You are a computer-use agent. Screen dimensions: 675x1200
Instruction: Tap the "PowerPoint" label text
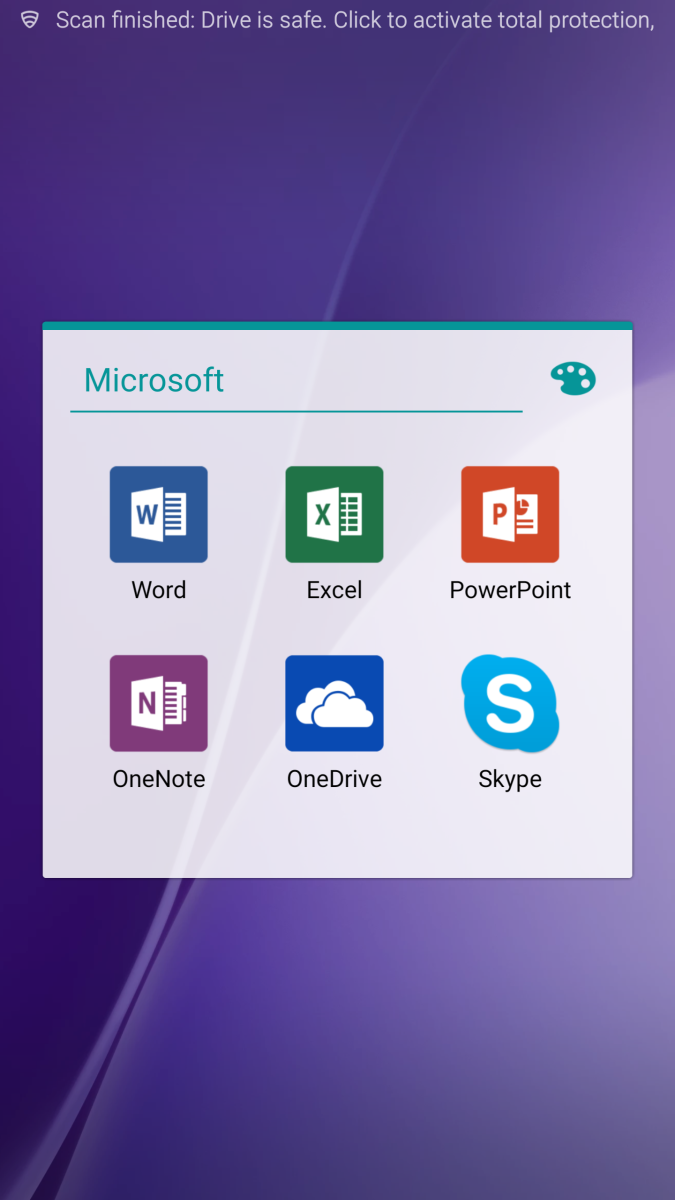[x=510, y=590]
